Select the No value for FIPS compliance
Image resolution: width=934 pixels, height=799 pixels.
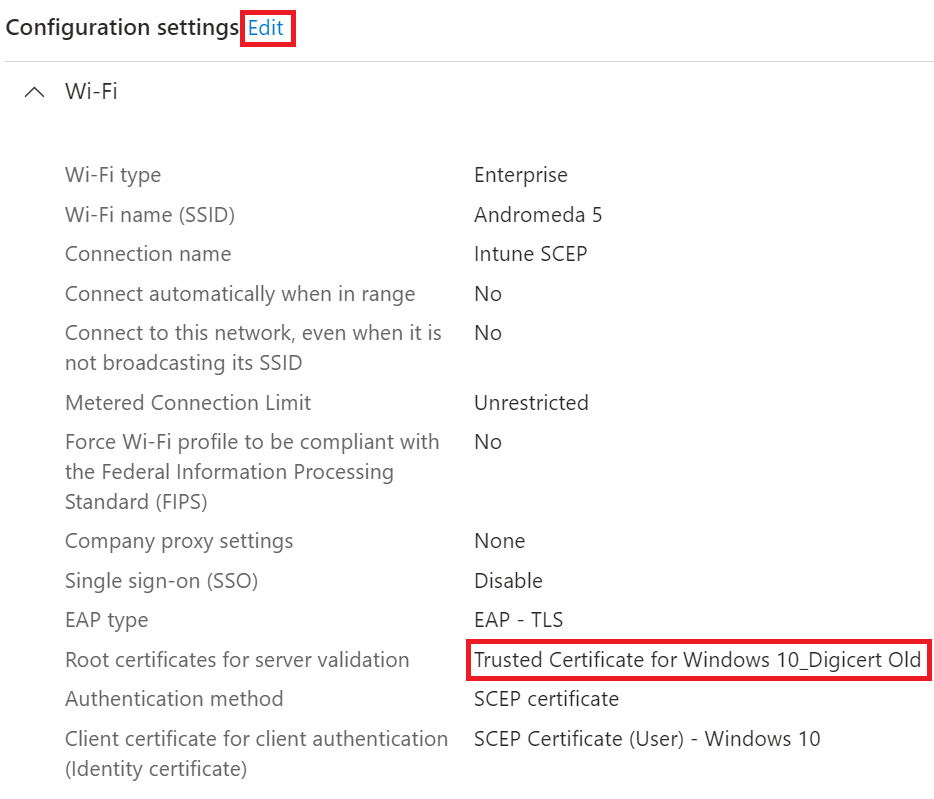pos(488,442)
